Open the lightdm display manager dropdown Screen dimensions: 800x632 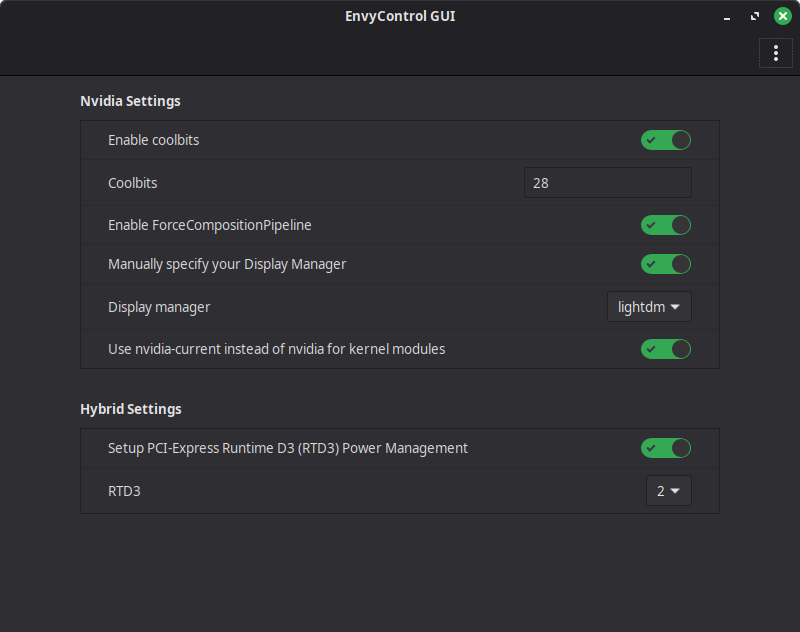click(x=649, y=307)
